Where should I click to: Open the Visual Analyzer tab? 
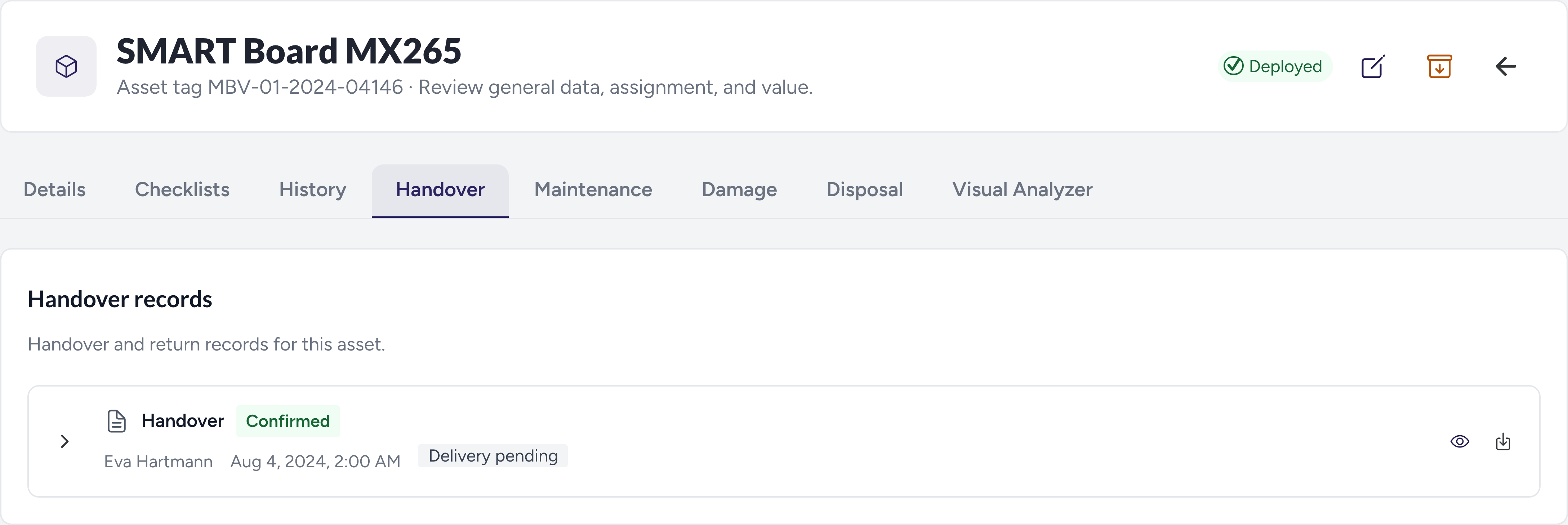[x=1022, y=190]
